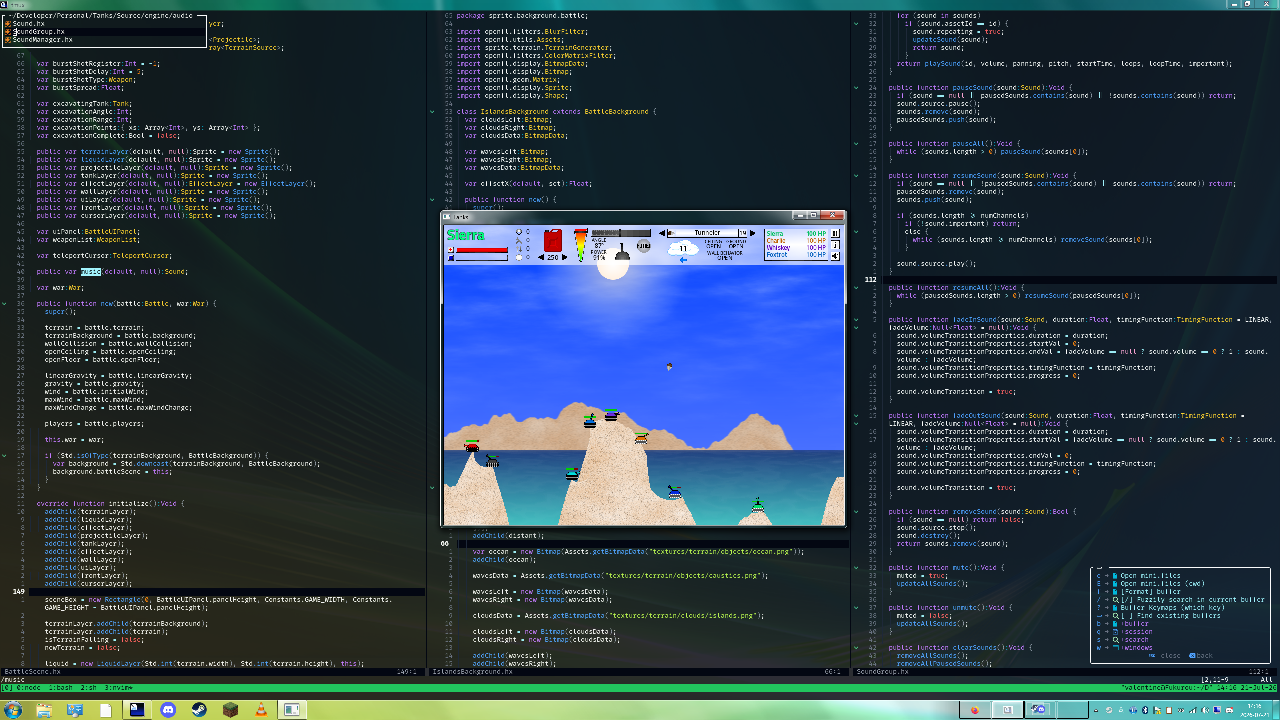1280x720 pixels.
Task: Click the health cross icon under Sierra
Action: click(450, 249)
